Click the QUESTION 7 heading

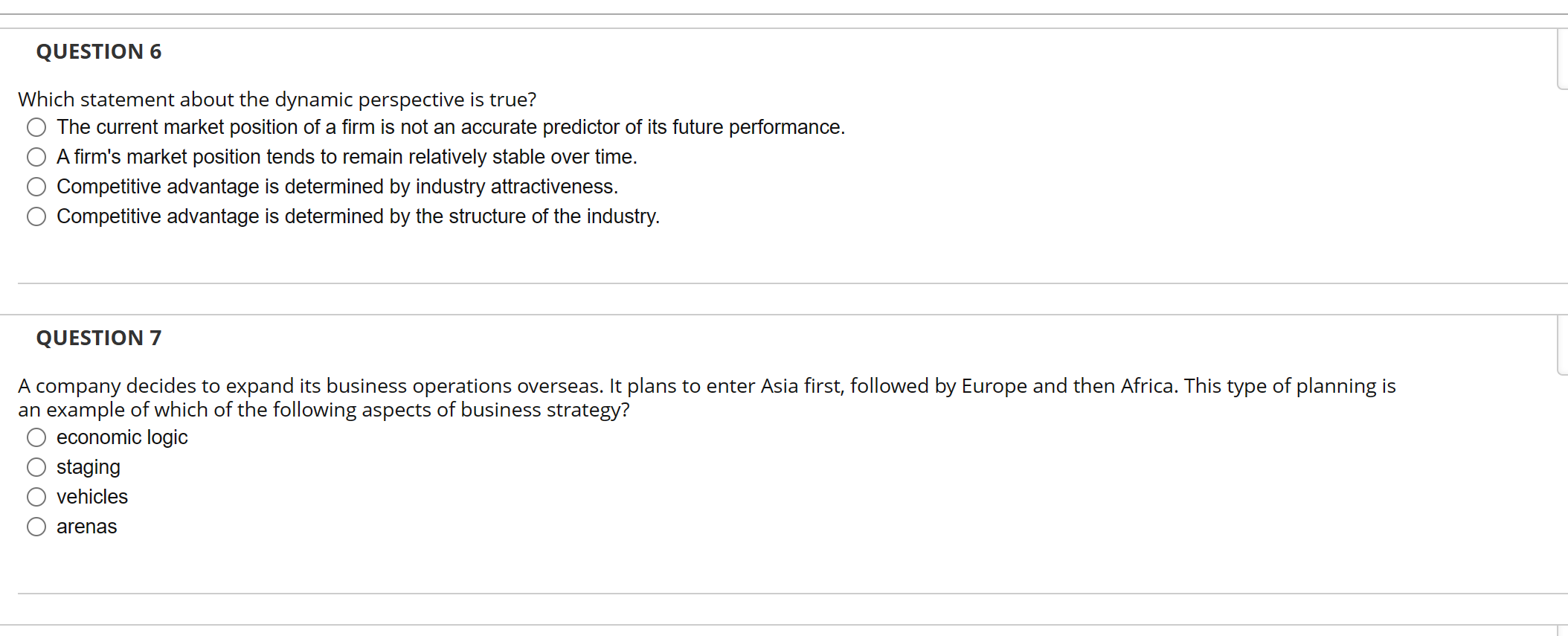[99, 337]
